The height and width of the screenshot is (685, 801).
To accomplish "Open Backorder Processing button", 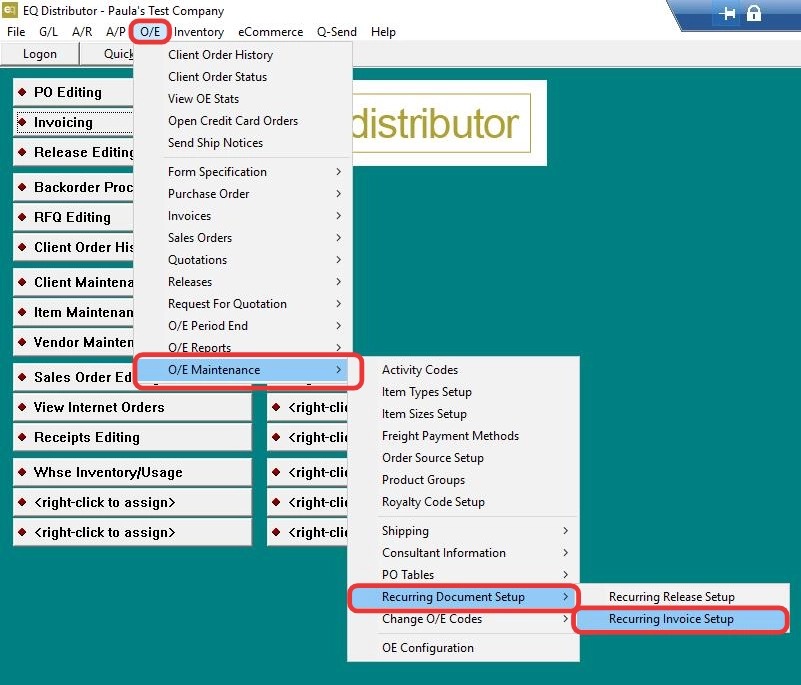I will click(x=73, y=187).
